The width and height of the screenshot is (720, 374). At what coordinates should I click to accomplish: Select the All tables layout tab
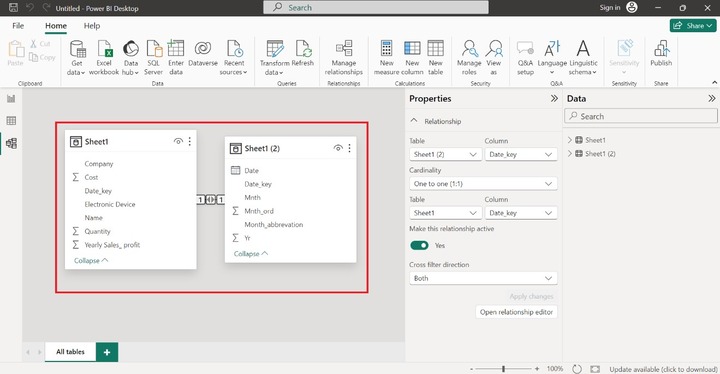coord(70,352)
